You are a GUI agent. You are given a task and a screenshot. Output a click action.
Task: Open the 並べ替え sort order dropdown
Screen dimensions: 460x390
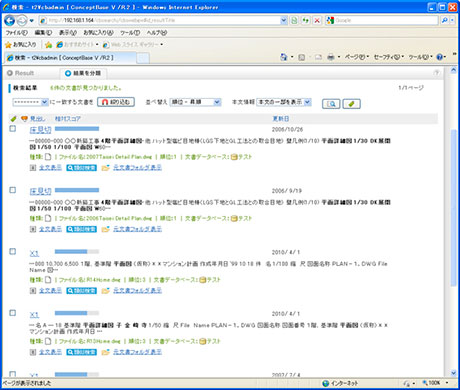tap(195, 102)
